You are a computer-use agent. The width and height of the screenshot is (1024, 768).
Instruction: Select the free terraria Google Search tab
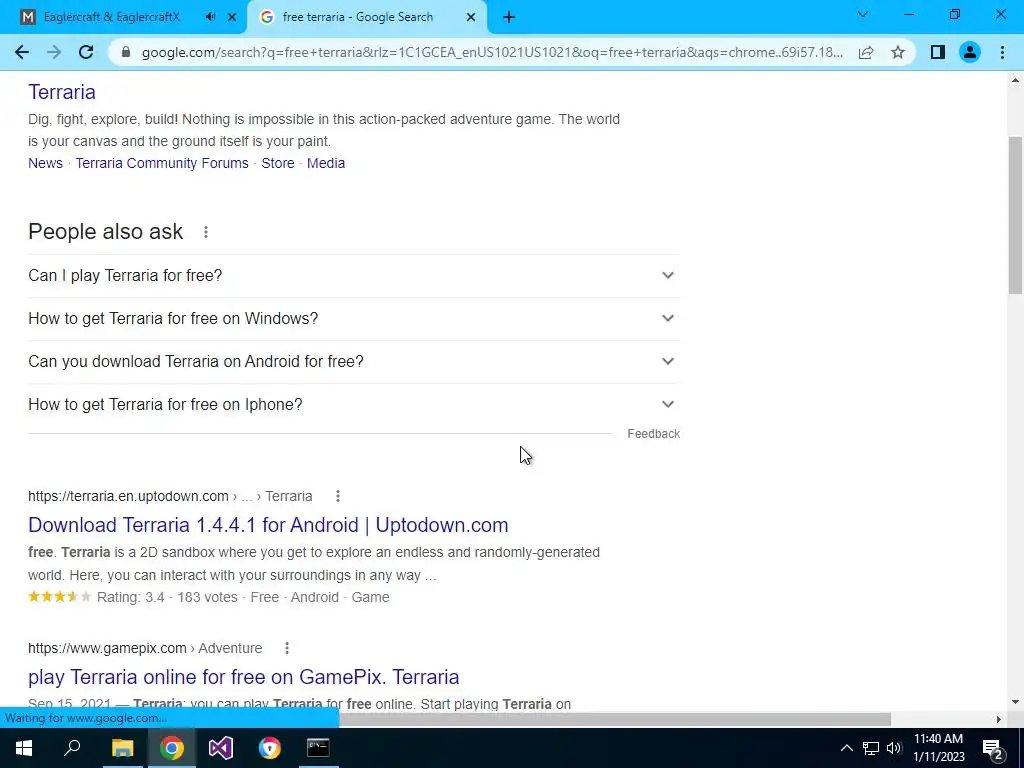(x=366, y=17)
